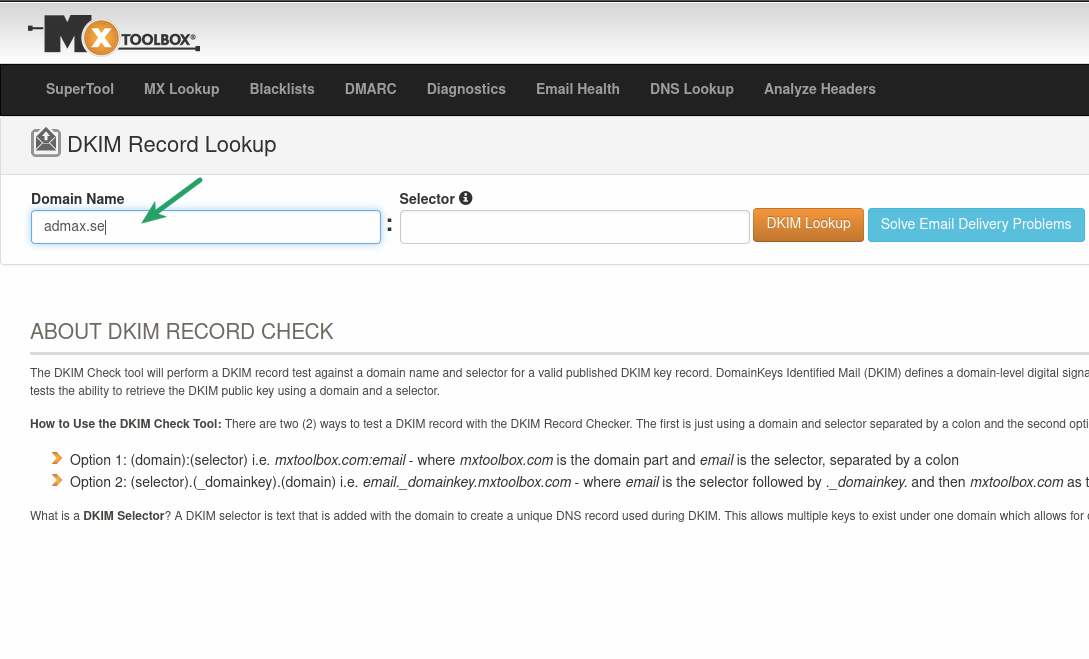
Task: Click the Domain Name input field
Action: pyautogui.click(x=205, y=226)
